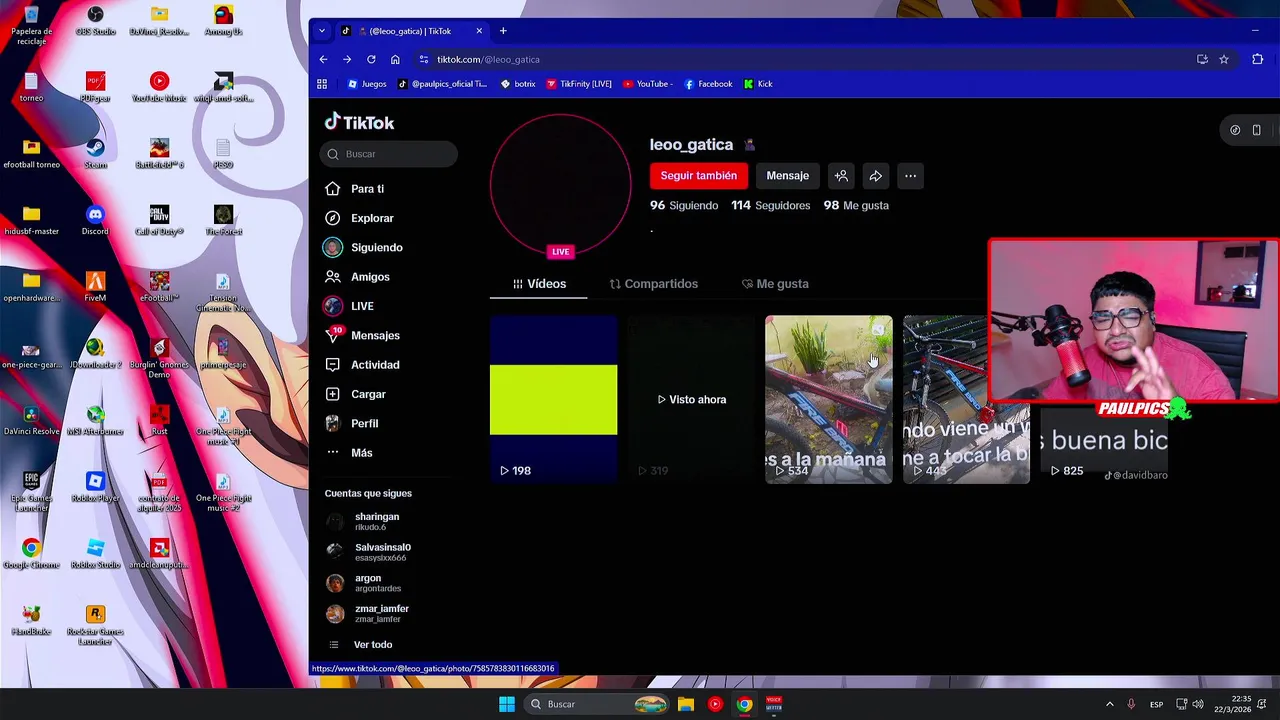The width and height of the screenshot is (1280, 720).
Task: Open Chrome extensions puzzle icon
Action: (1257, 59)
